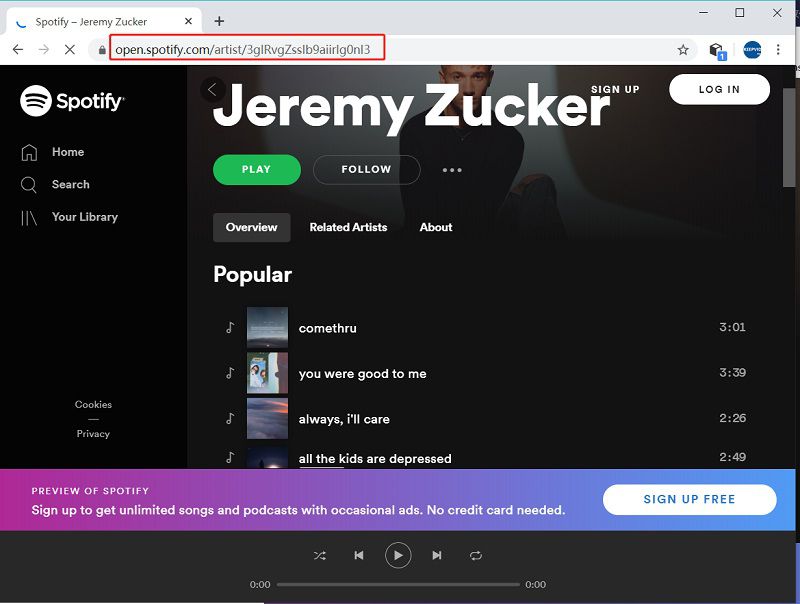Toggle shuffle in the player bar

[320, 556]
